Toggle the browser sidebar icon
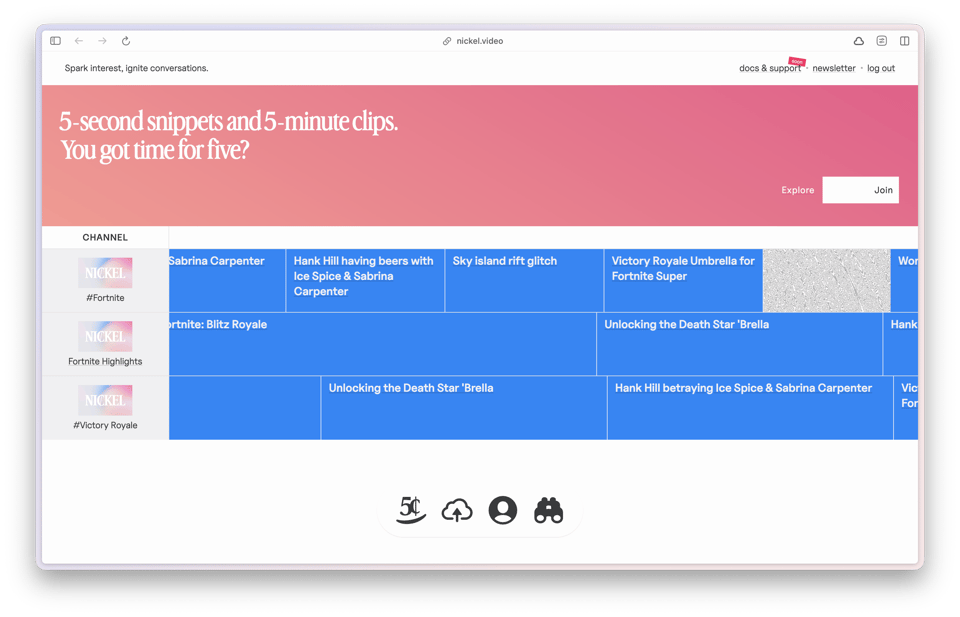 pos(56,41)
